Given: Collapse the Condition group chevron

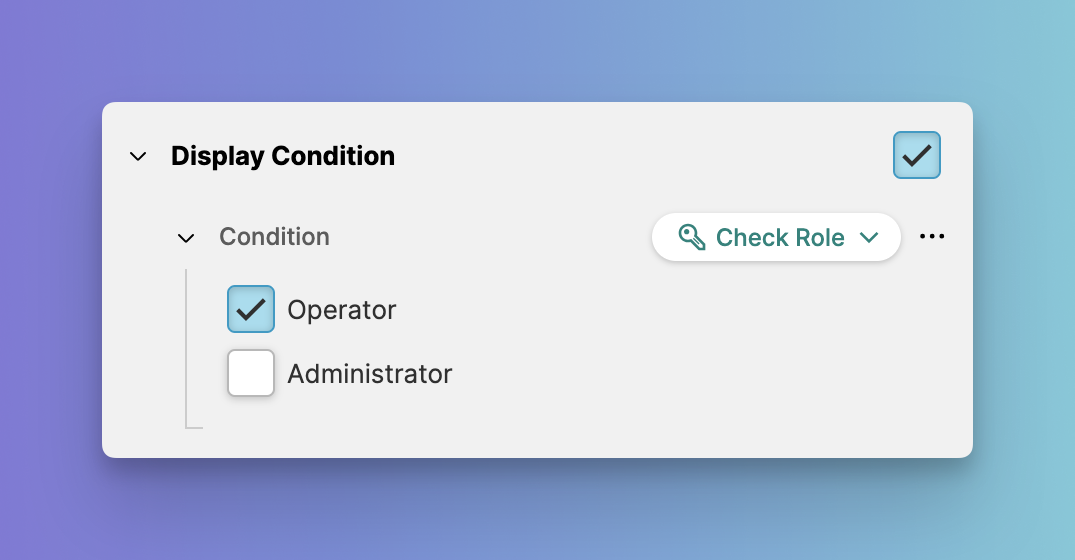Looking at the screenshot, I should (x=186, y=238).
